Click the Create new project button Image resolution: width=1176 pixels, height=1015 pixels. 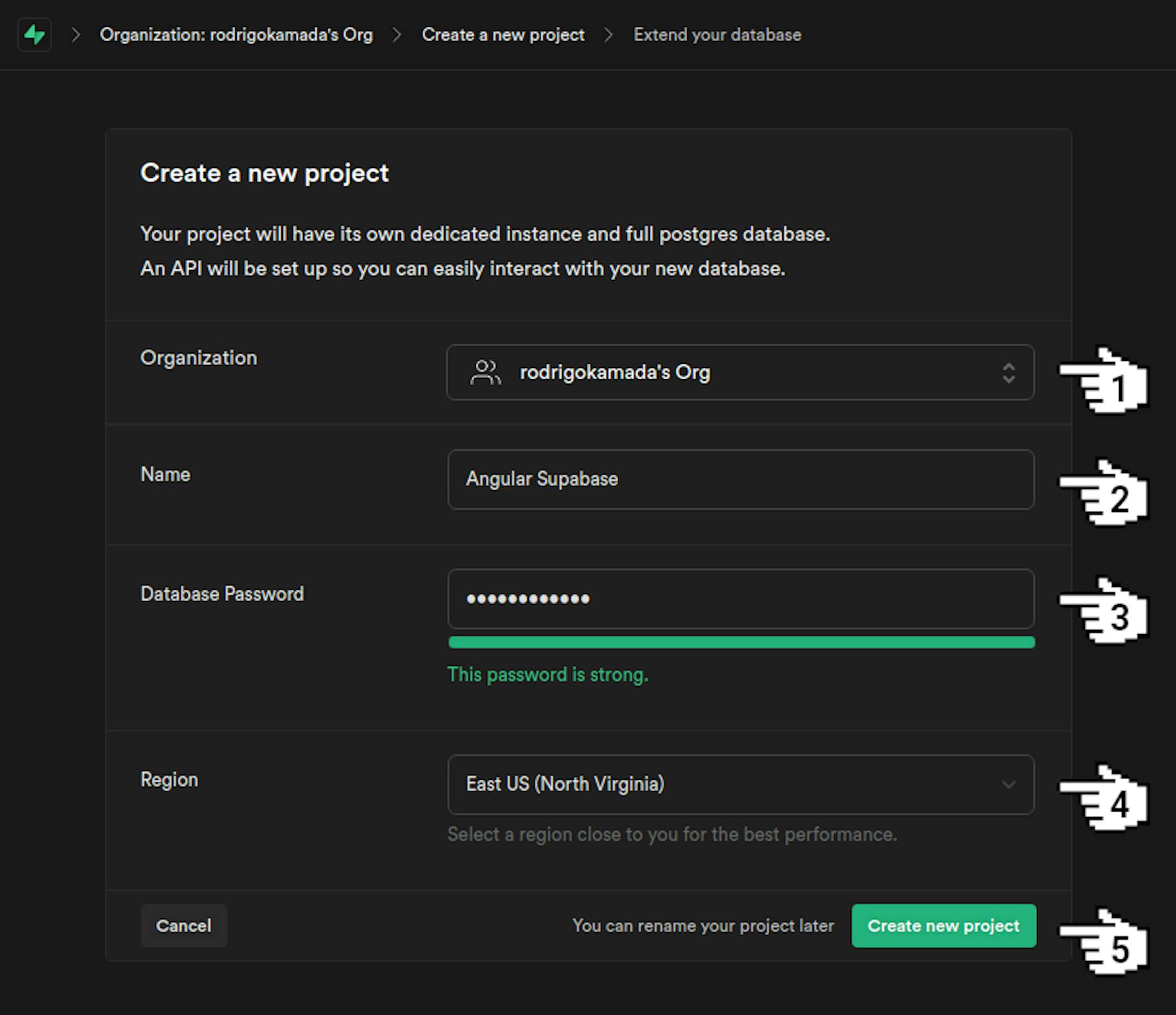(943, 926)
